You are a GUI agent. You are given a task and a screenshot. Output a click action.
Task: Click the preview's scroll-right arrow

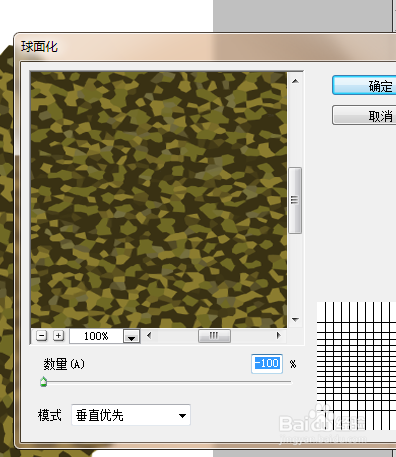point(279,336)
